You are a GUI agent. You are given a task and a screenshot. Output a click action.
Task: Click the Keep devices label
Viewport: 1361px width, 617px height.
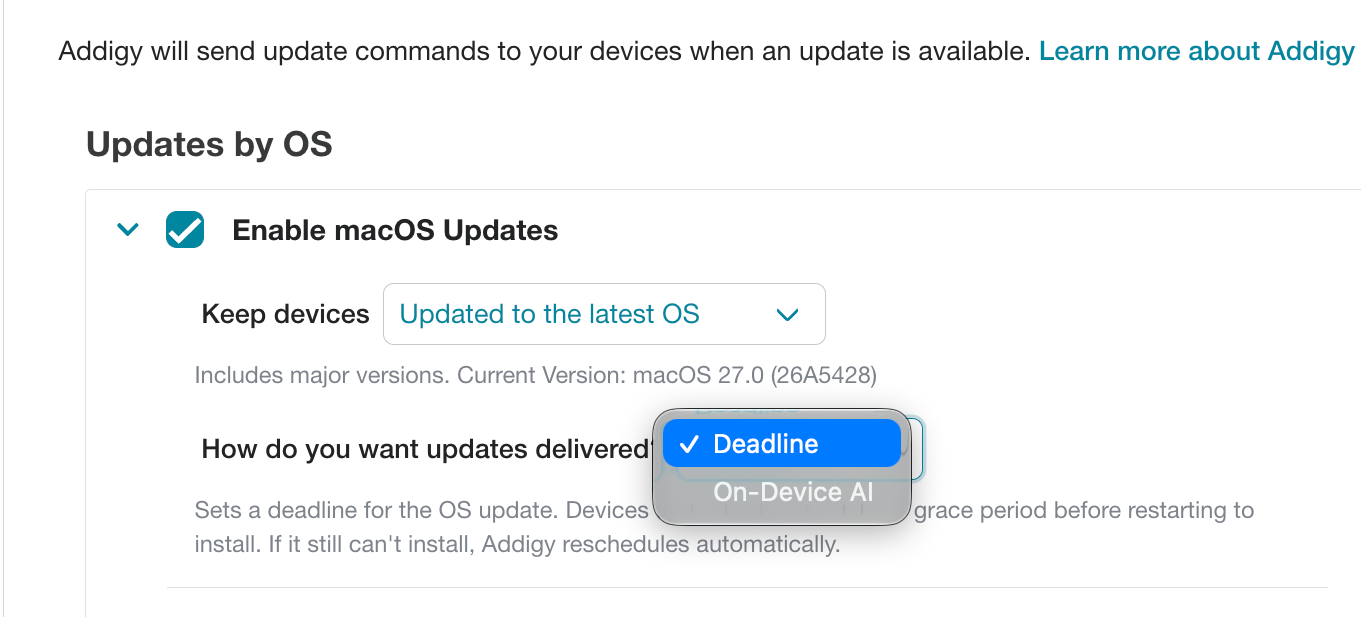(286, 314)
